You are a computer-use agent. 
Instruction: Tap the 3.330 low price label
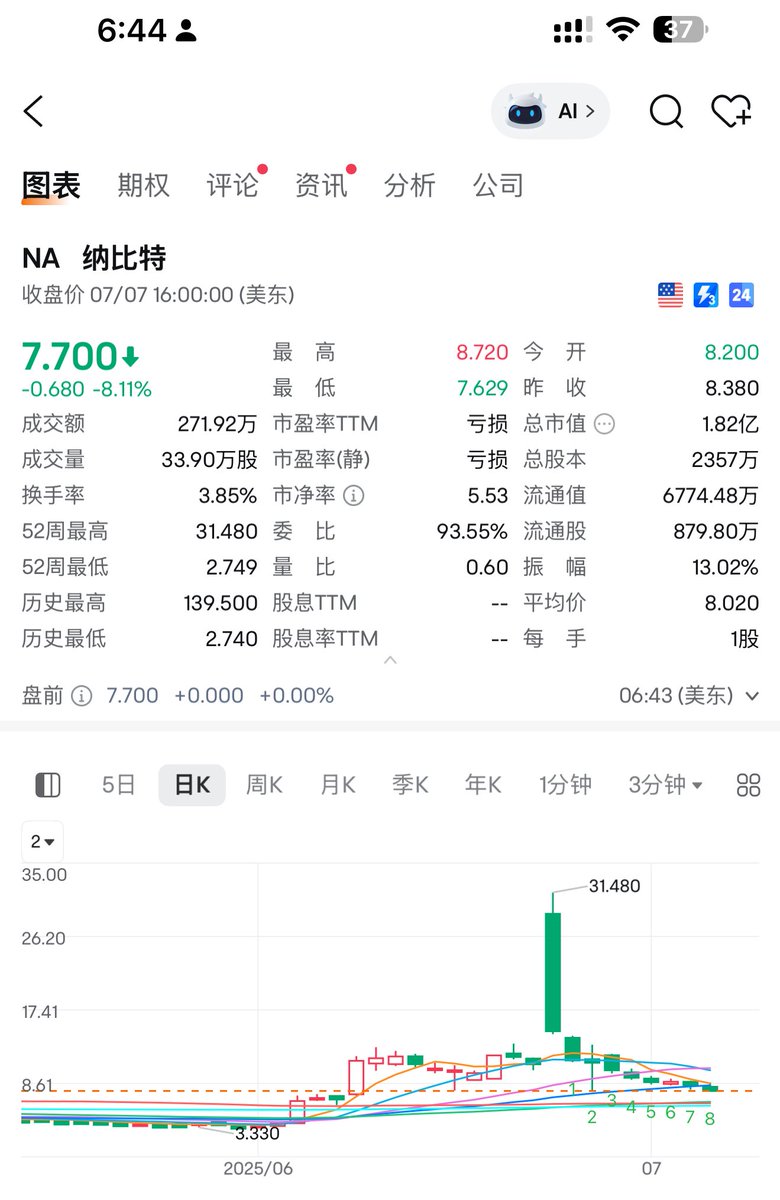[x=257, y=1133]
